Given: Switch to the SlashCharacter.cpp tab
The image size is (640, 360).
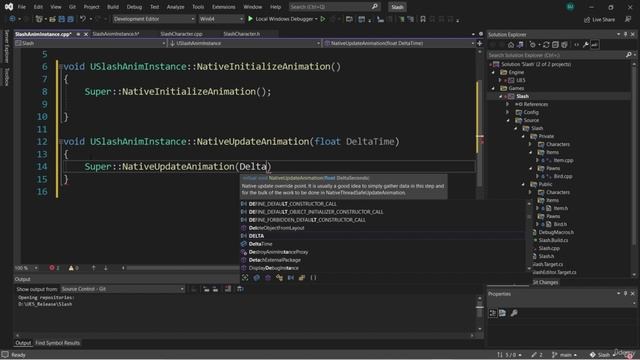Looking at the screenshot, I should tap(181, 34).
